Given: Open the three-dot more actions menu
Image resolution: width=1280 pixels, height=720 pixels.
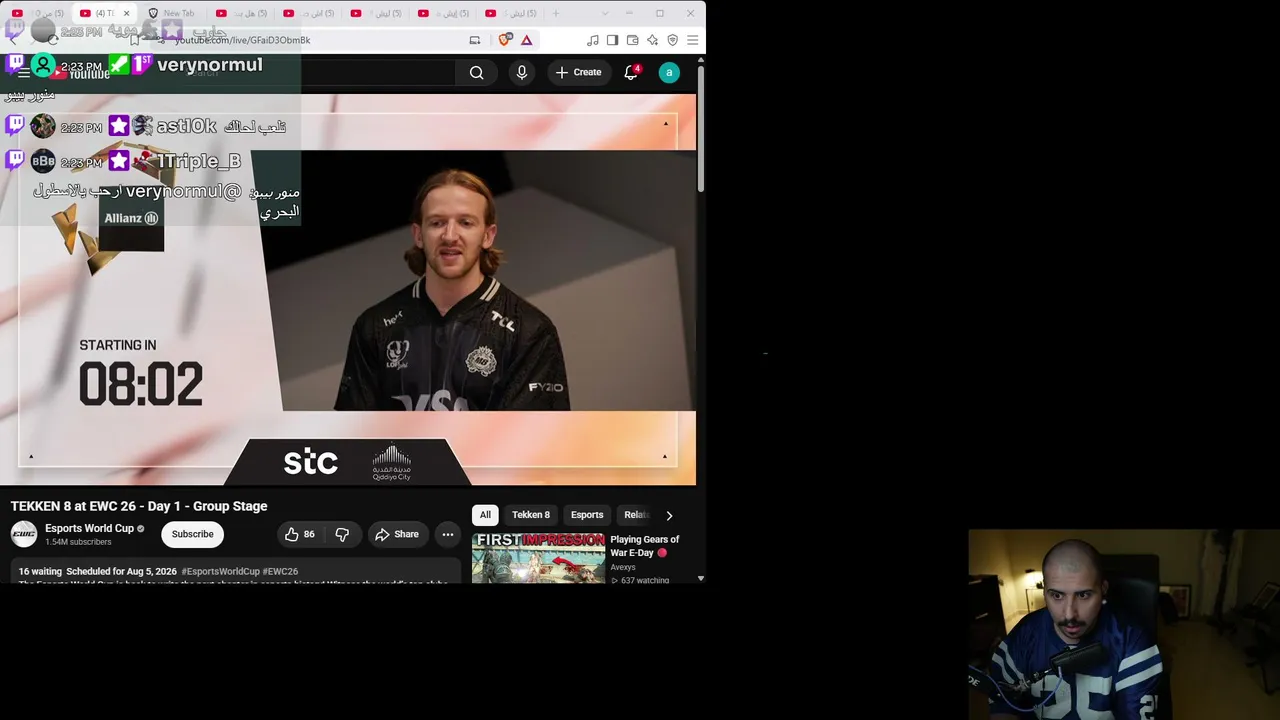Looking at the screenshot, I should pos(448,534).
